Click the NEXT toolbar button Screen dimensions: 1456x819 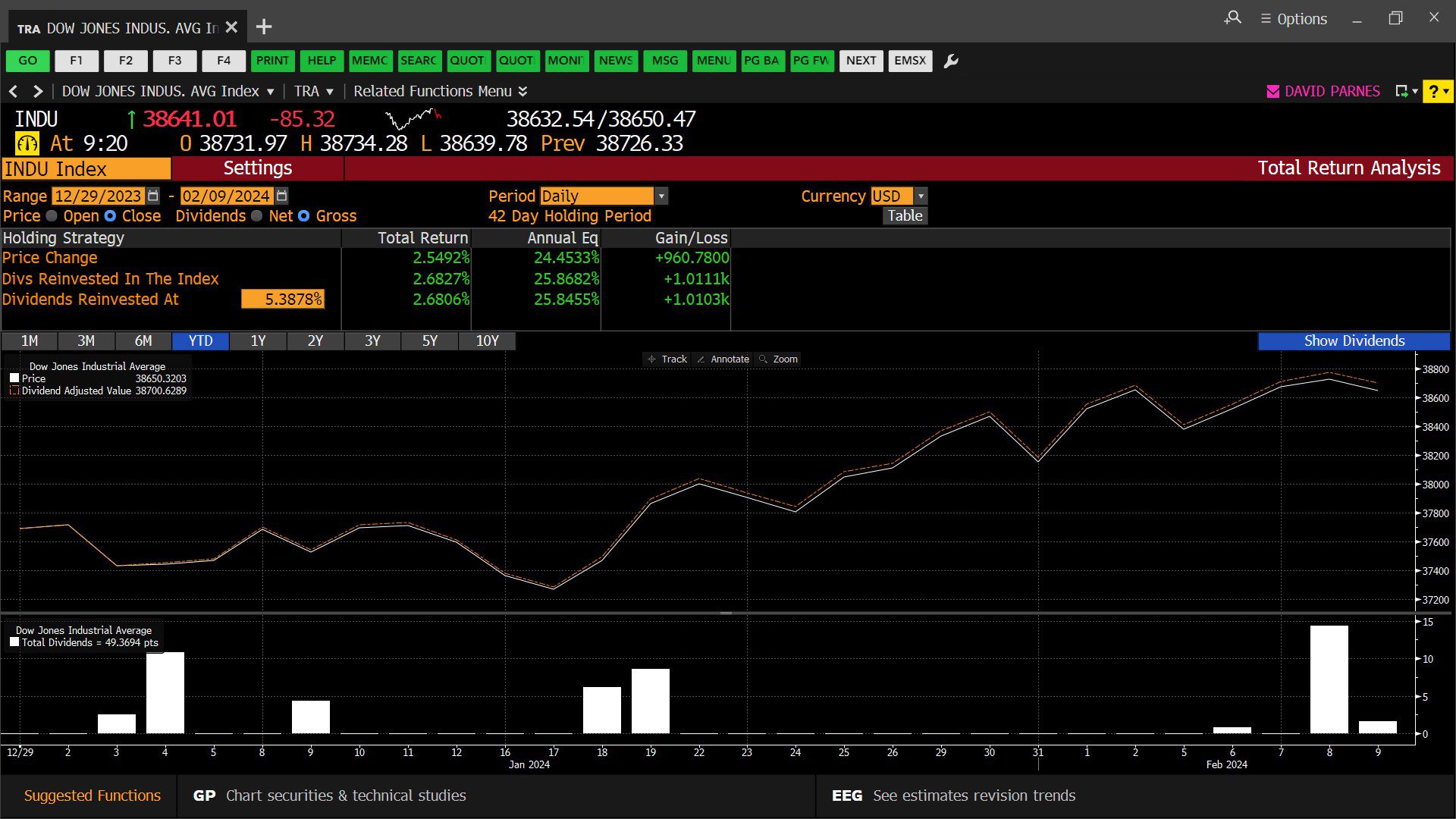[861, 61]
